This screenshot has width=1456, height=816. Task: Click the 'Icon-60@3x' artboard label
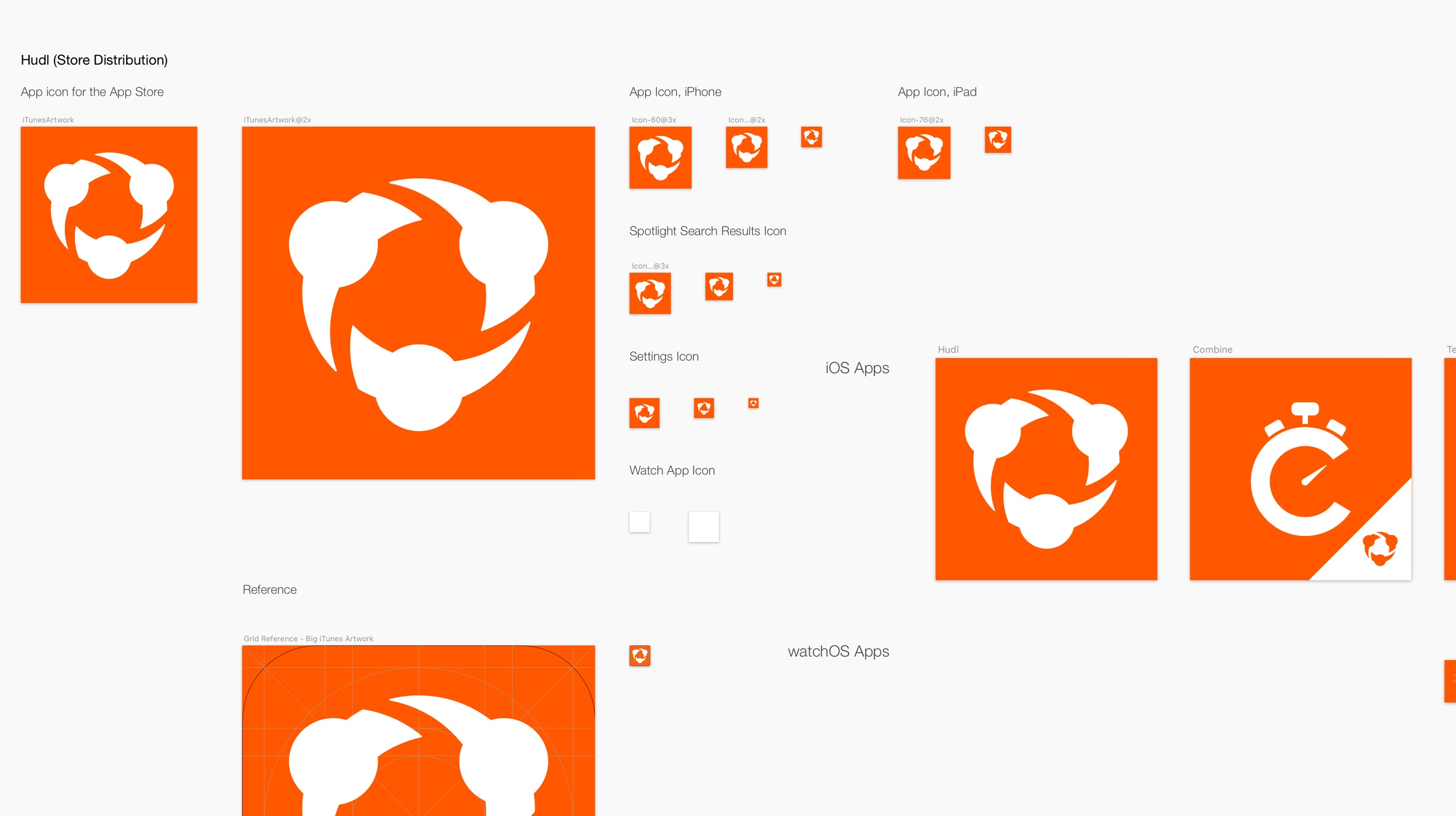654,120
